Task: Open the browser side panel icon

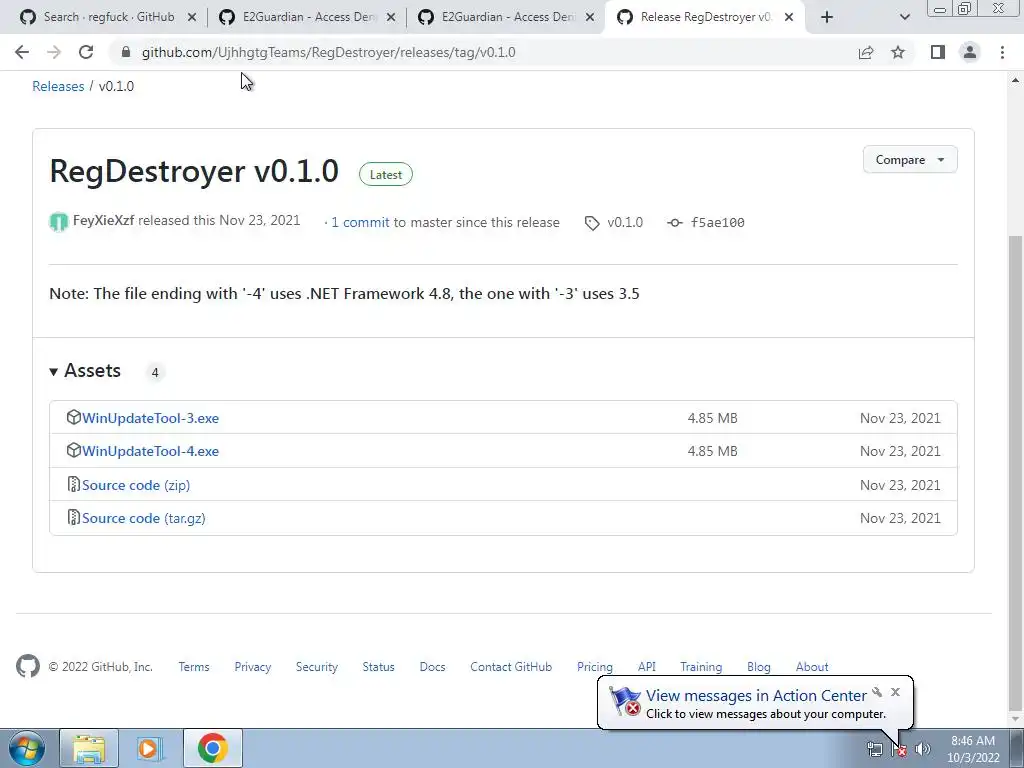Action: coord(938,52)
